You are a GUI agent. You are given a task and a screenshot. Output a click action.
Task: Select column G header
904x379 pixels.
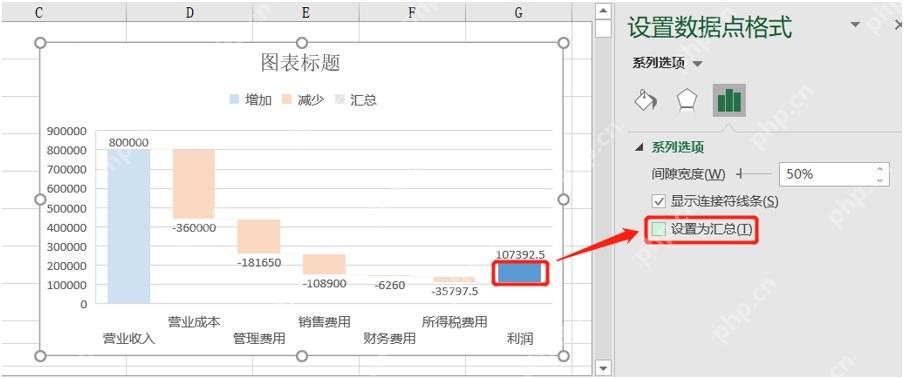518,12
